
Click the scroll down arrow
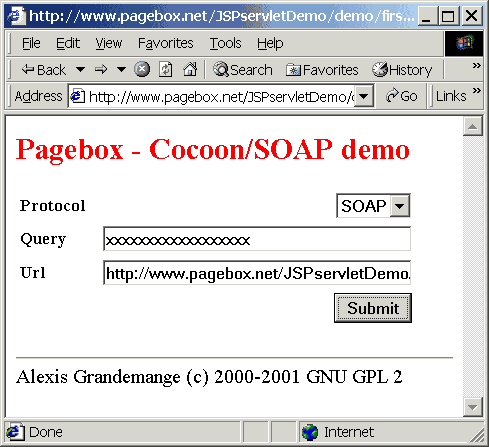[473, 407]
